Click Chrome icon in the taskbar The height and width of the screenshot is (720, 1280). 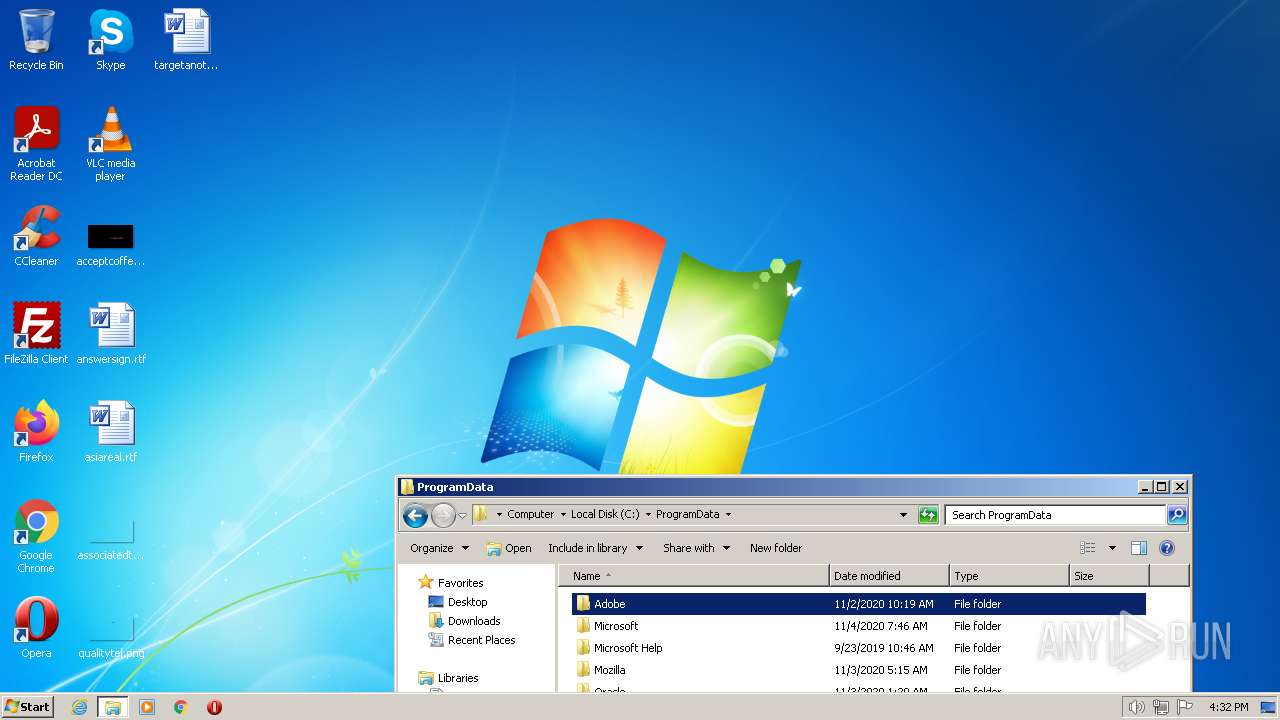pyautogui.click(x=181, y=707)
